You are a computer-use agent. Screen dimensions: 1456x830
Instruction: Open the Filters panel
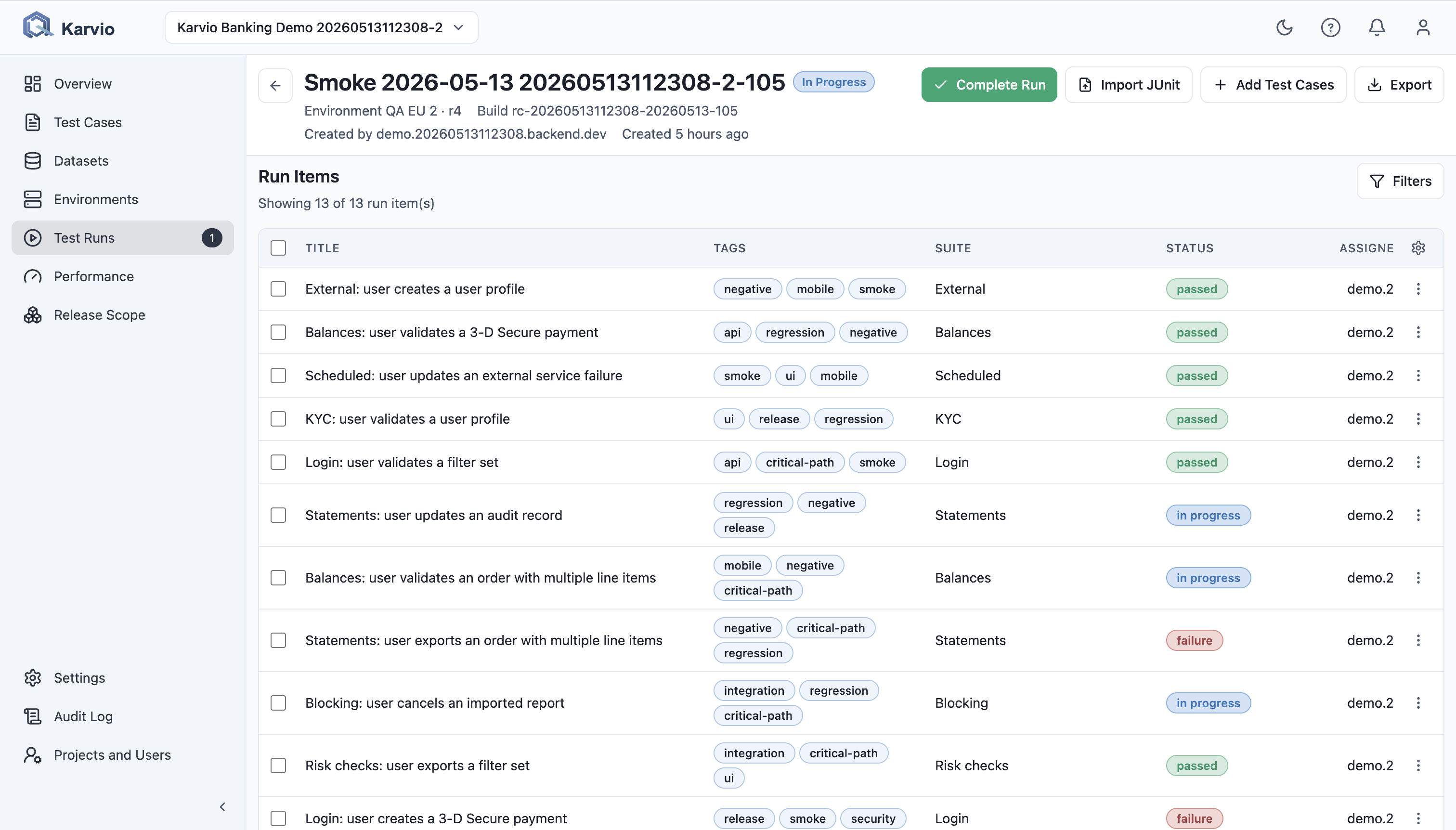1400,182
